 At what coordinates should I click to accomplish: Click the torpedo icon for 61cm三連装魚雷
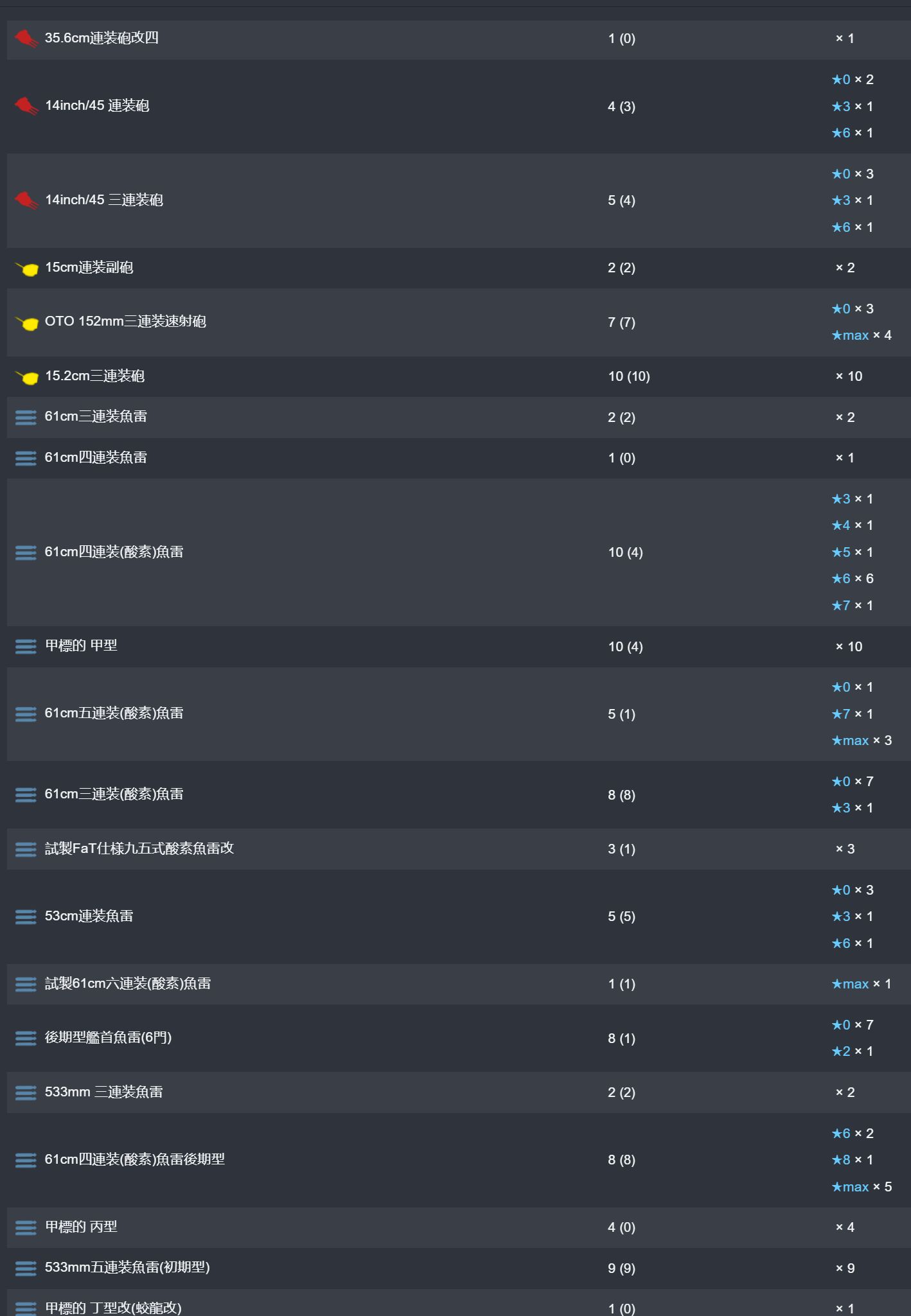point(26,417)
